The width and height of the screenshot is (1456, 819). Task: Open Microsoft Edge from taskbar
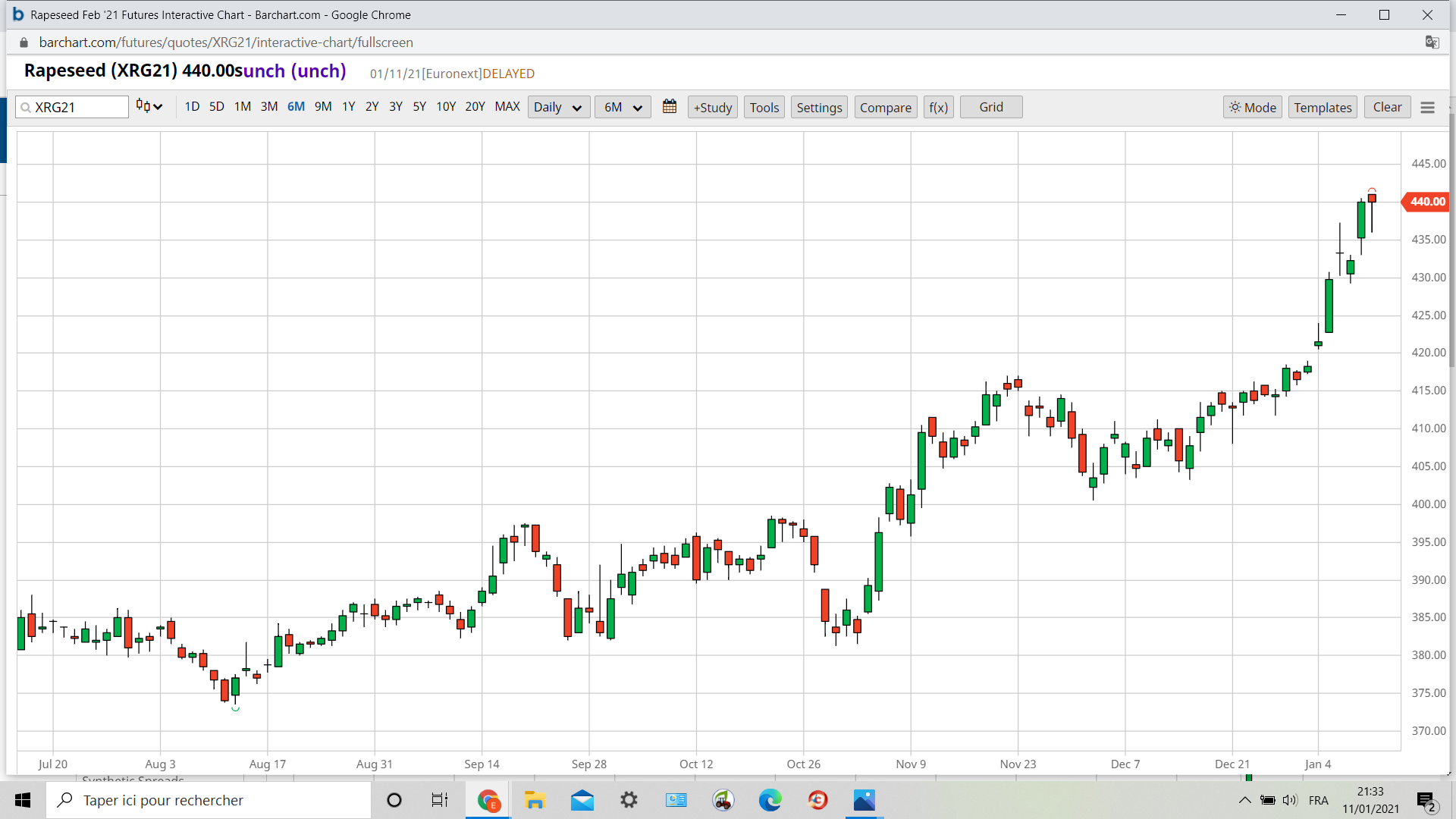[770, 800]
